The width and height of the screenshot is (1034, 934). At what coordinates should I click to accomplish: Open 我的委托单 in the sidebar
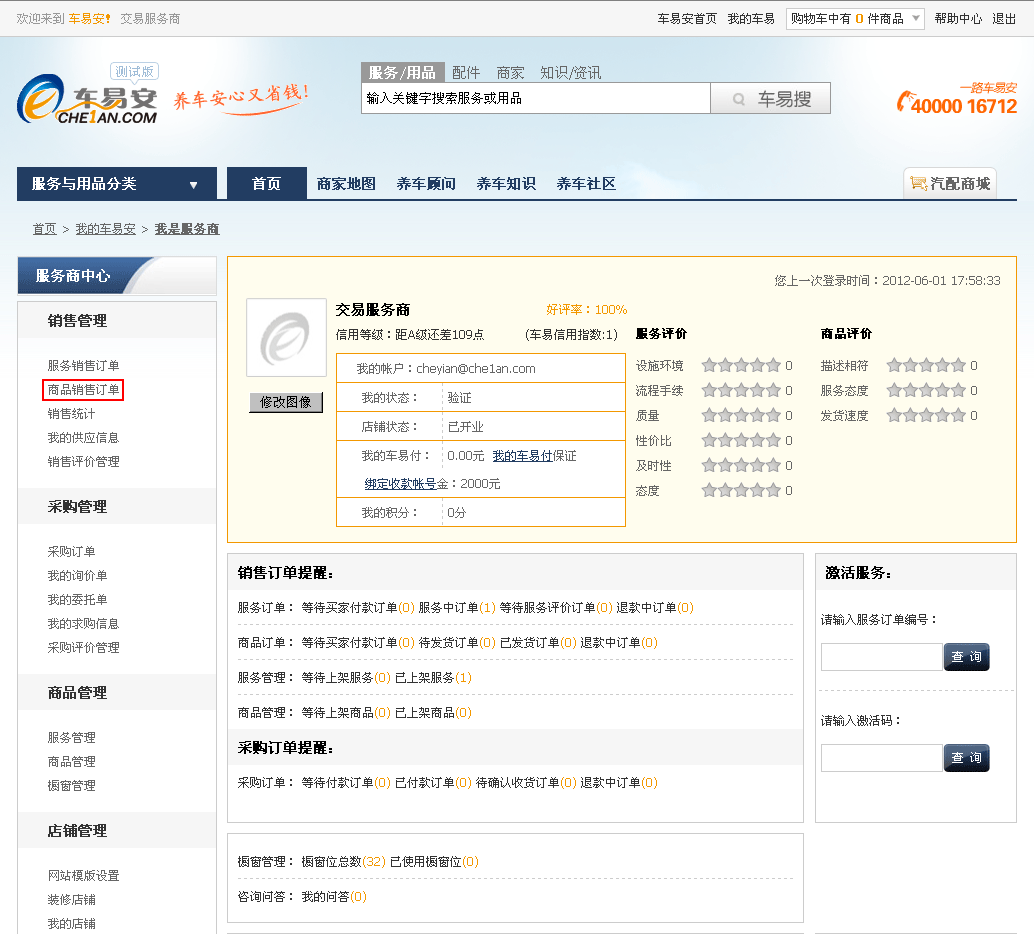pos(77,600)
